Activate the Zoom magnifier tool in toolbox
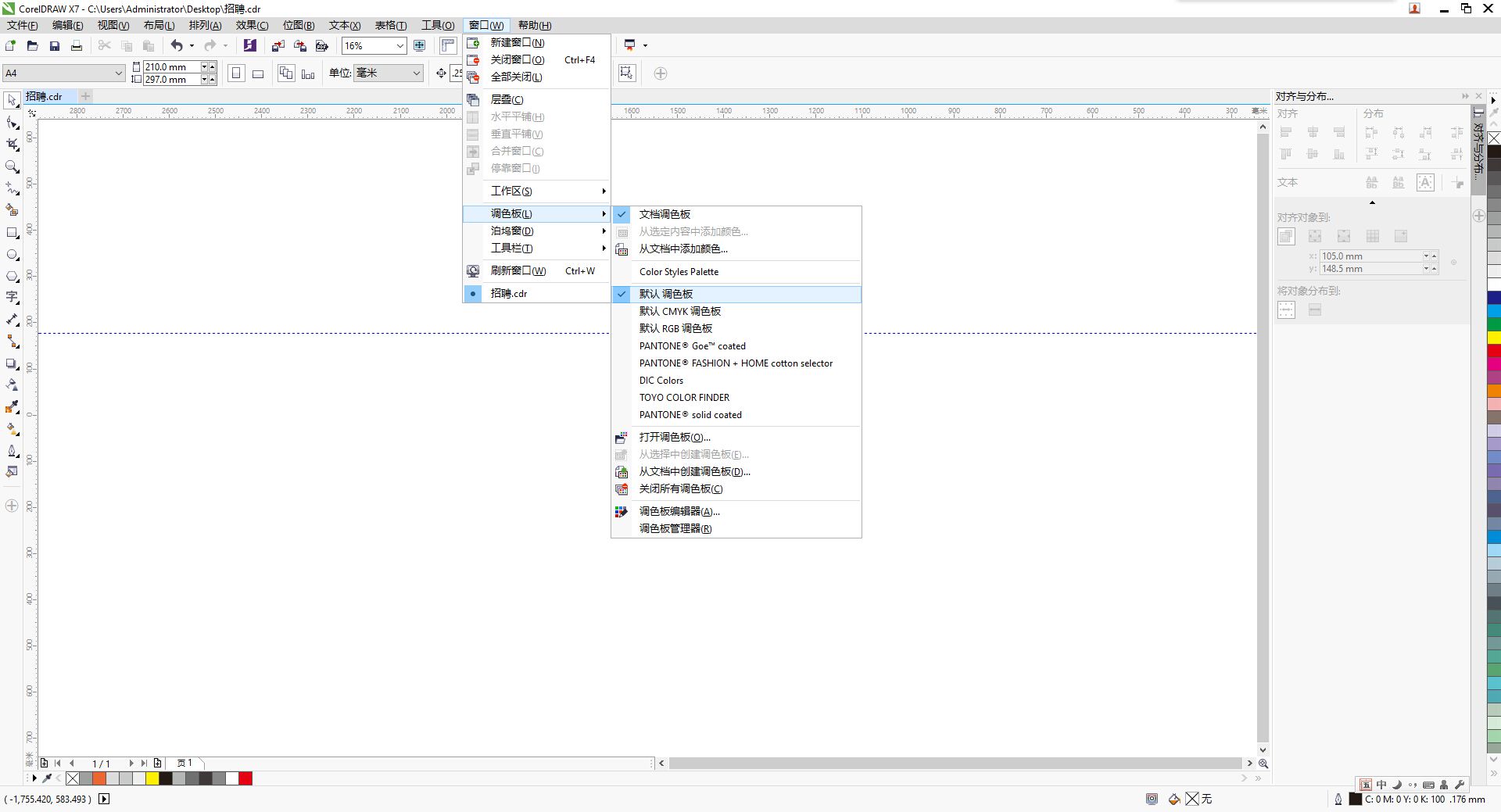Viewport: 1501px width, 812px height. (12, 166)
